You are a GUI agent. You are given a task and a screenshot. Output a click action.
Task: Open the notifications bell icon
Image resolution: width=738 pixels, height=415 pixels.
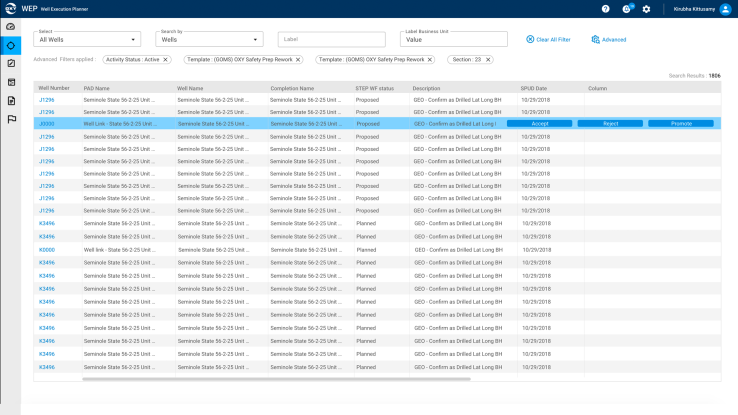[626, 9]
